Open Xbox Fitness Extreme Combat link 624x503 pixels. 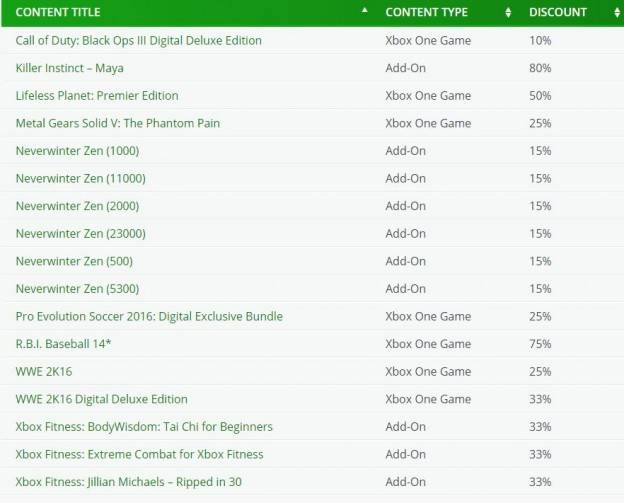point(140,454)
